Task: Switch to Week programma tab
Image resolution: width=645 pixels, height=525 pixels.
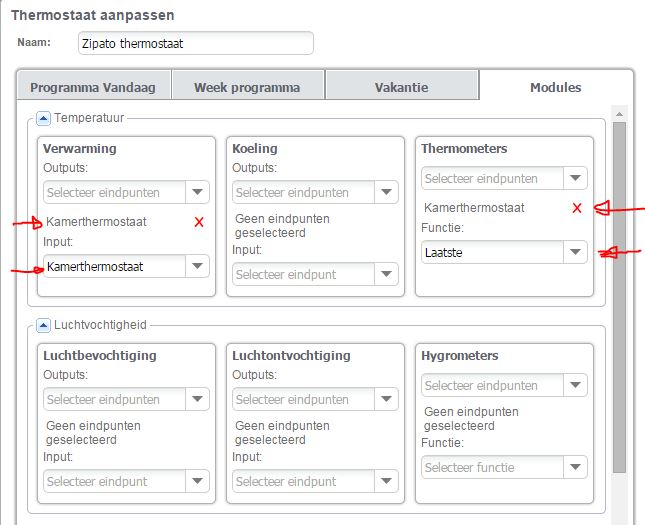Action: pyautogui.click(x=248, y=87)
